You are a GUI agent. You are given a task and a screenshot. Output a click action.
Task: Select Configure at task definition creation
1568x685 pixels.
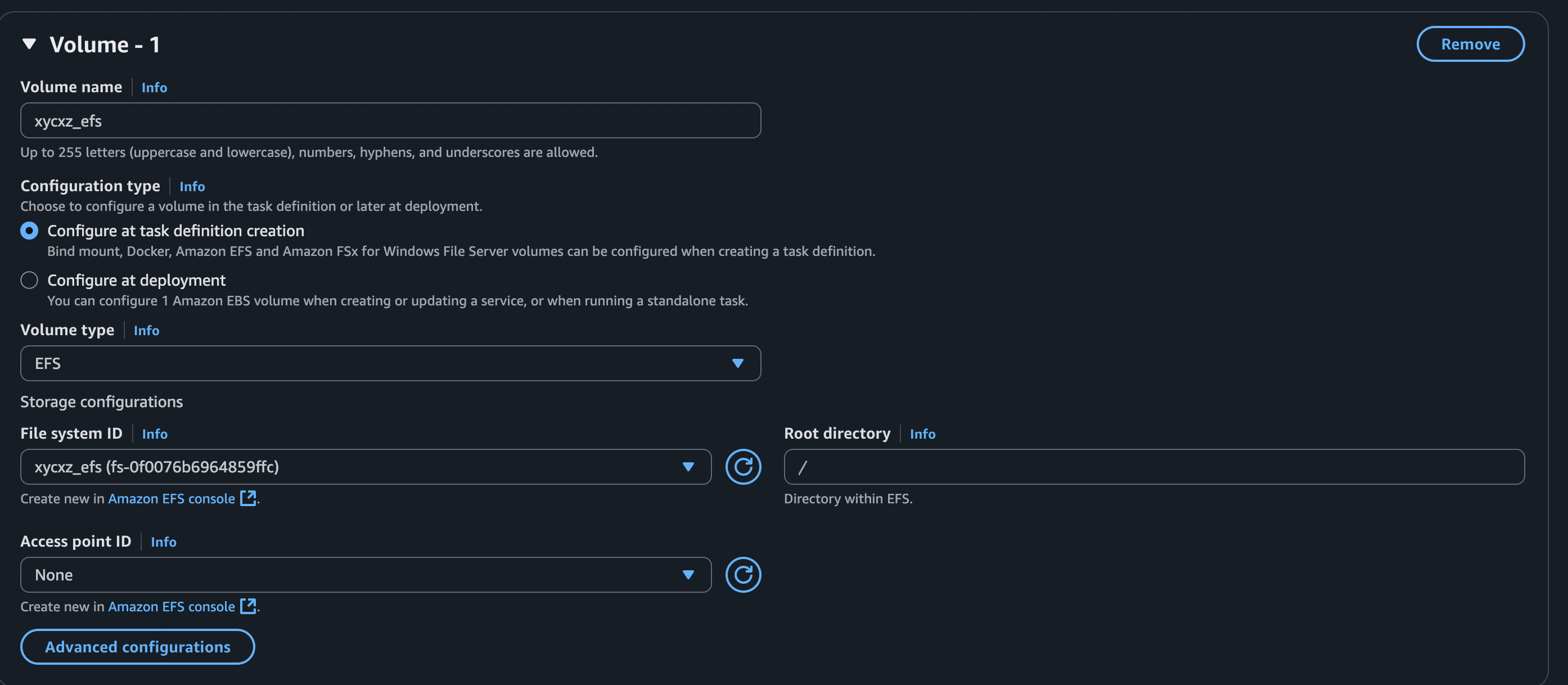[x=29, y=231]
